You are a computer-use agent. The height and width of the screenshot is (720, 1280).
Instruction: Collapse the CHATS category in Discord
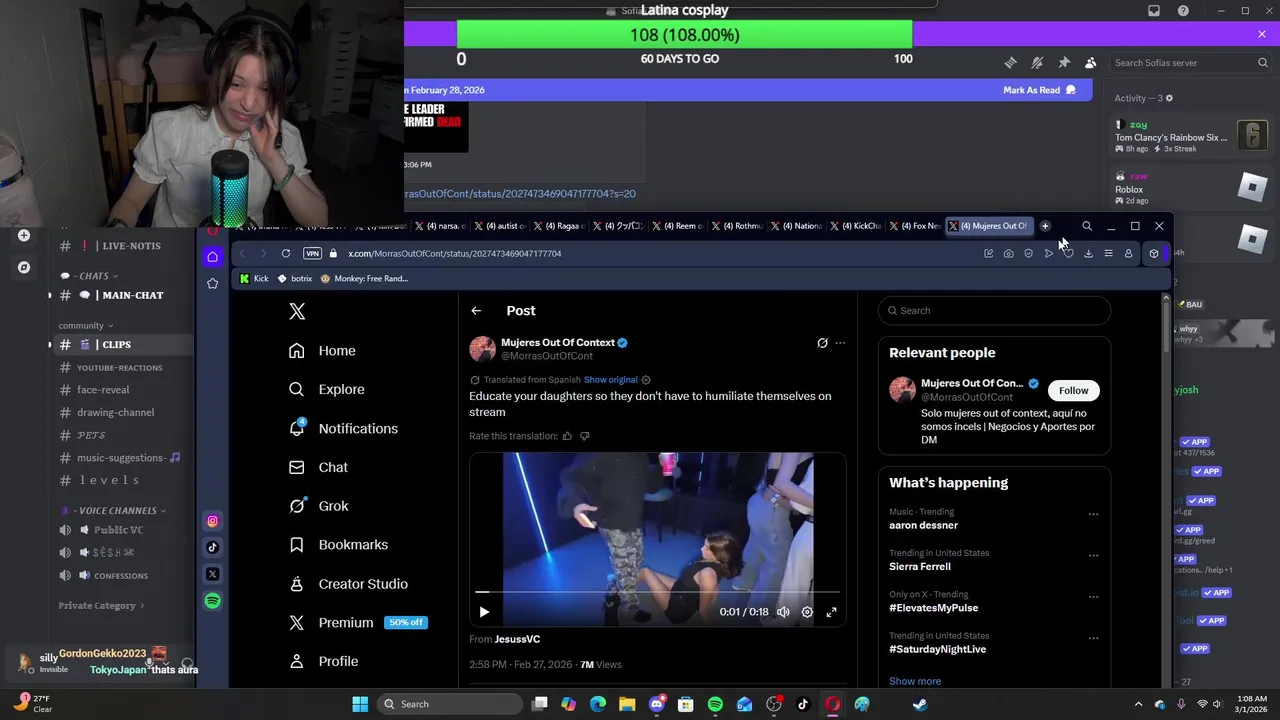(90, 276)
